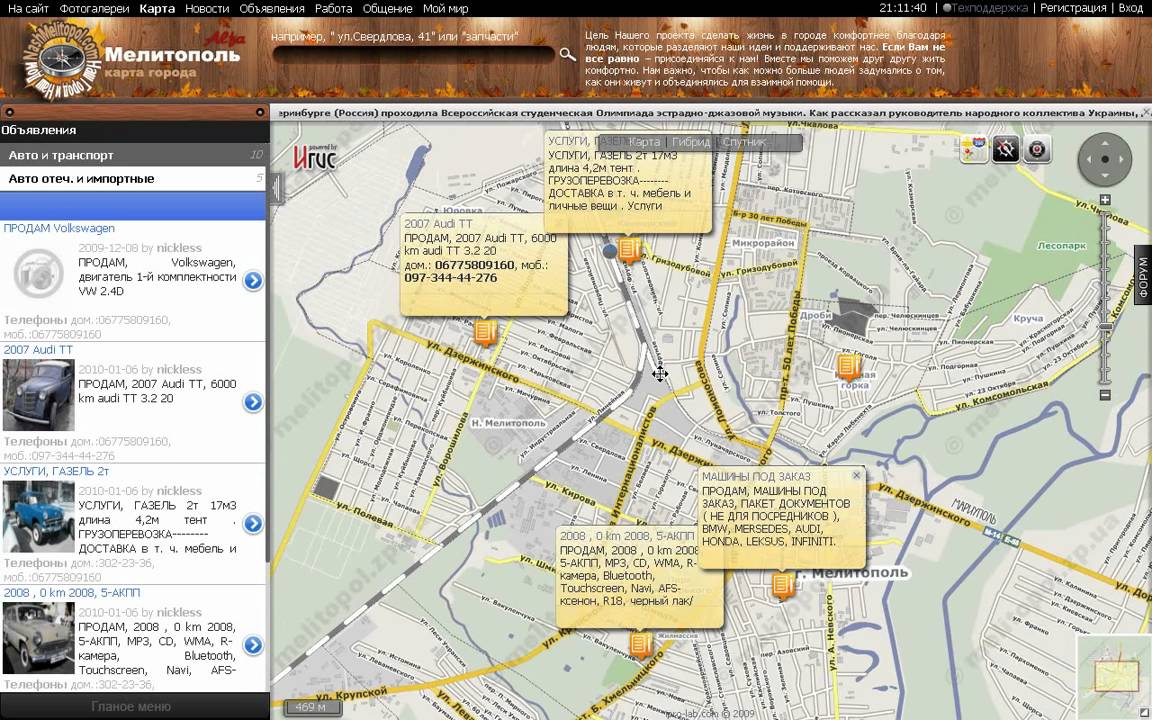Click the blue dot marker near ГАЗЕЛЬ marker
1152x720 pixels.
click(x=610, y=251)
